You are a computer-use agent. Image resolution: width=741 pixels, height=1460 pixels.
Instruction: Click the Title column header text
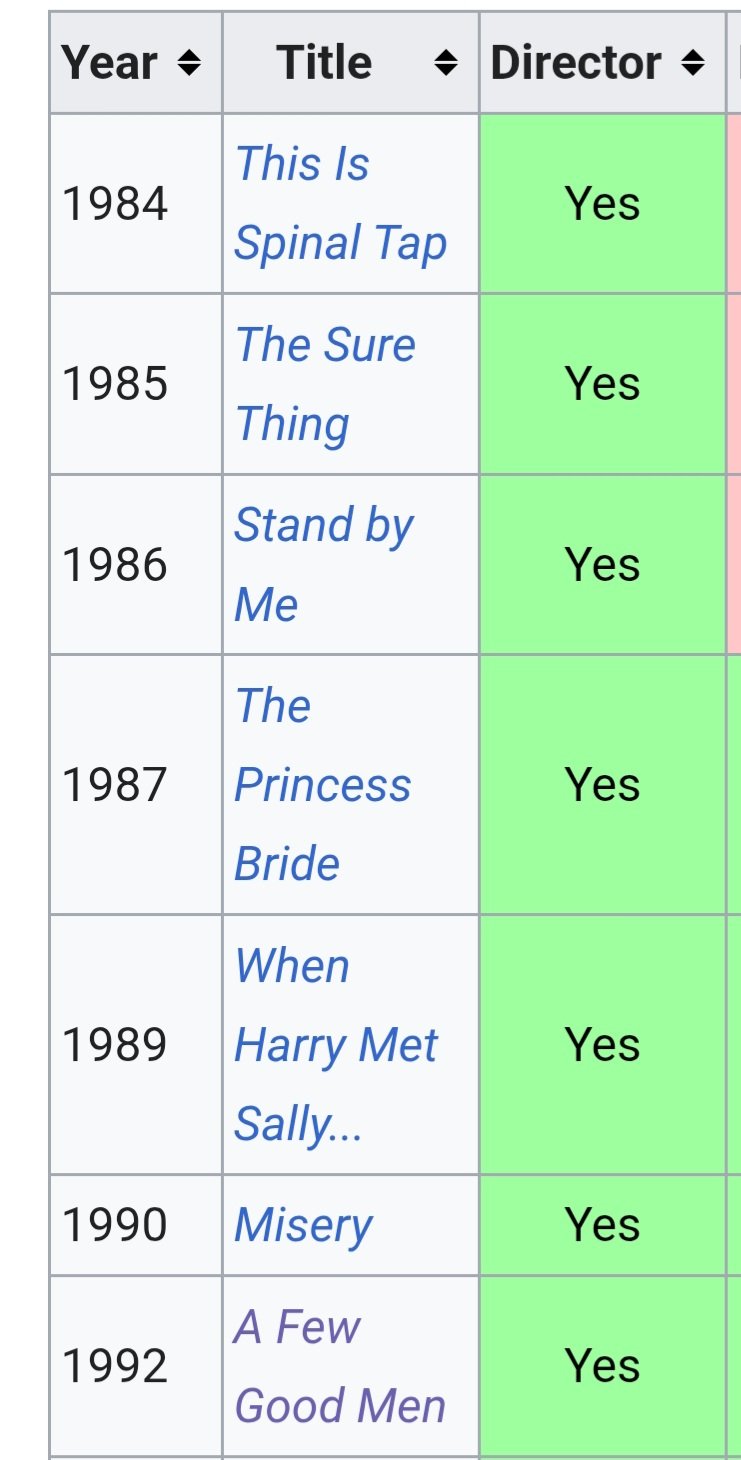pos(325,63)
